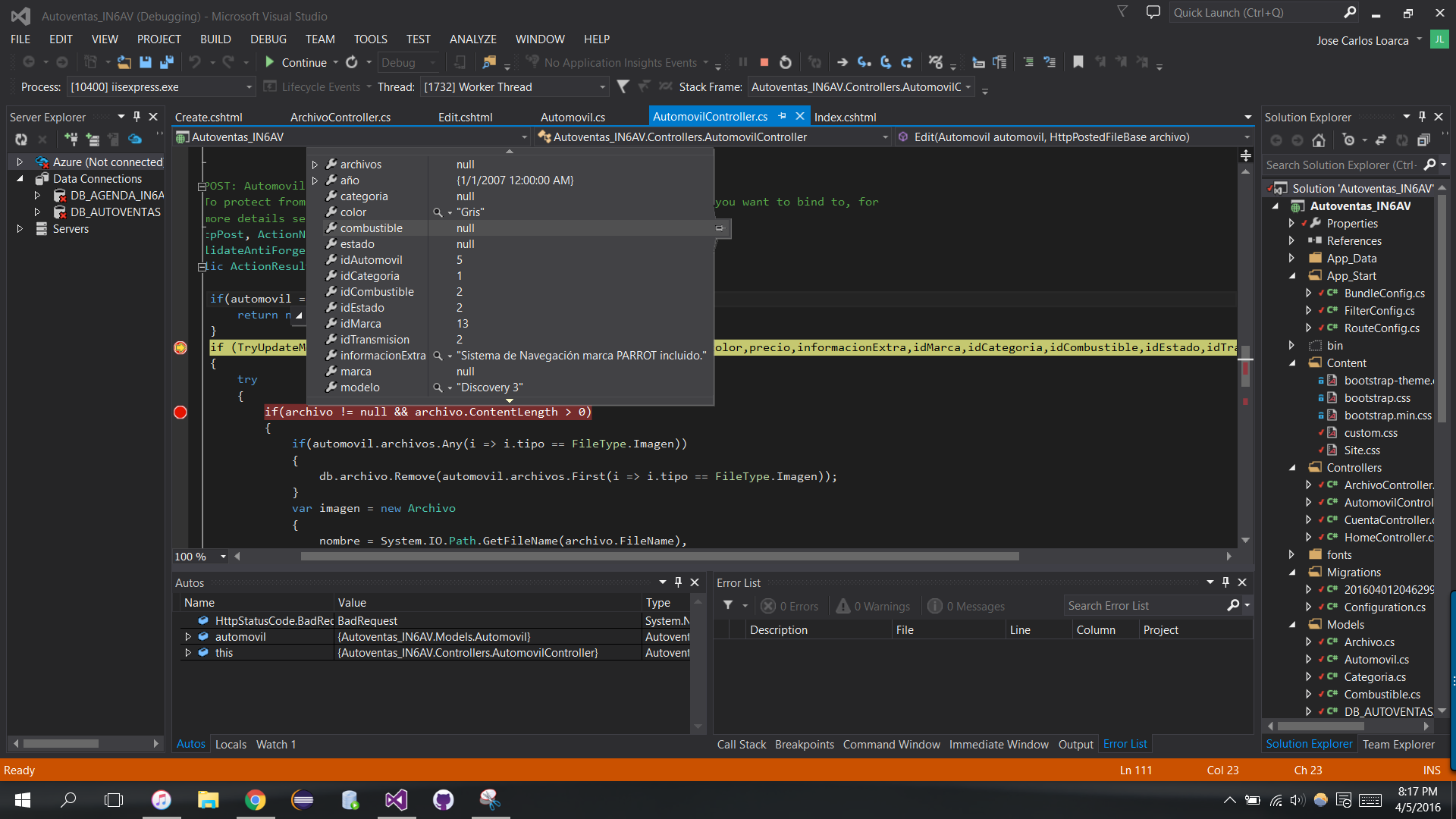Viewport: 1456px width, 819px height.
Task: Expand the archivos property in datatip
Action: click(x=315, y=165)
